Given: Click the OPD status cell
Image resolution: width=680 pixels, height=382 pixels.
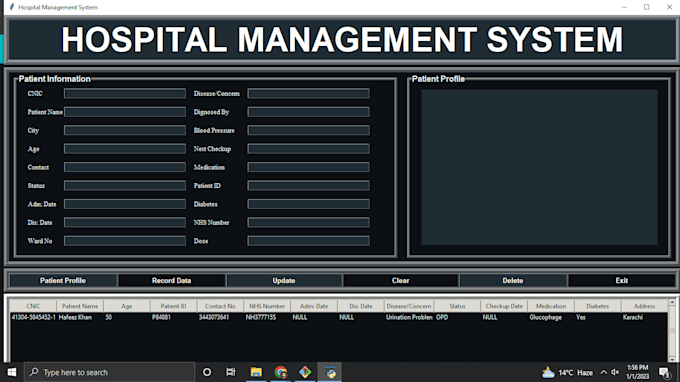Looking at the screenshot, I should tap(442, 317).
